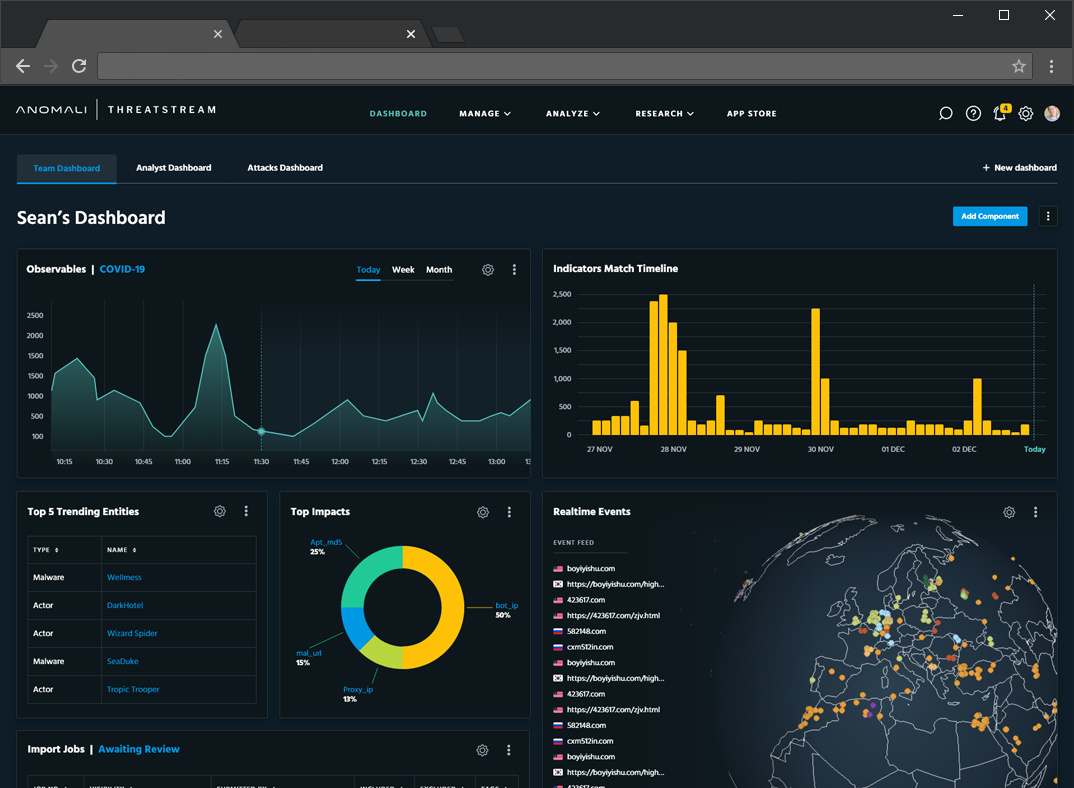Click lime Proxy_ip donut segment
The height and width of the screenshot is (788, 1074).
(x=381, y=654)
